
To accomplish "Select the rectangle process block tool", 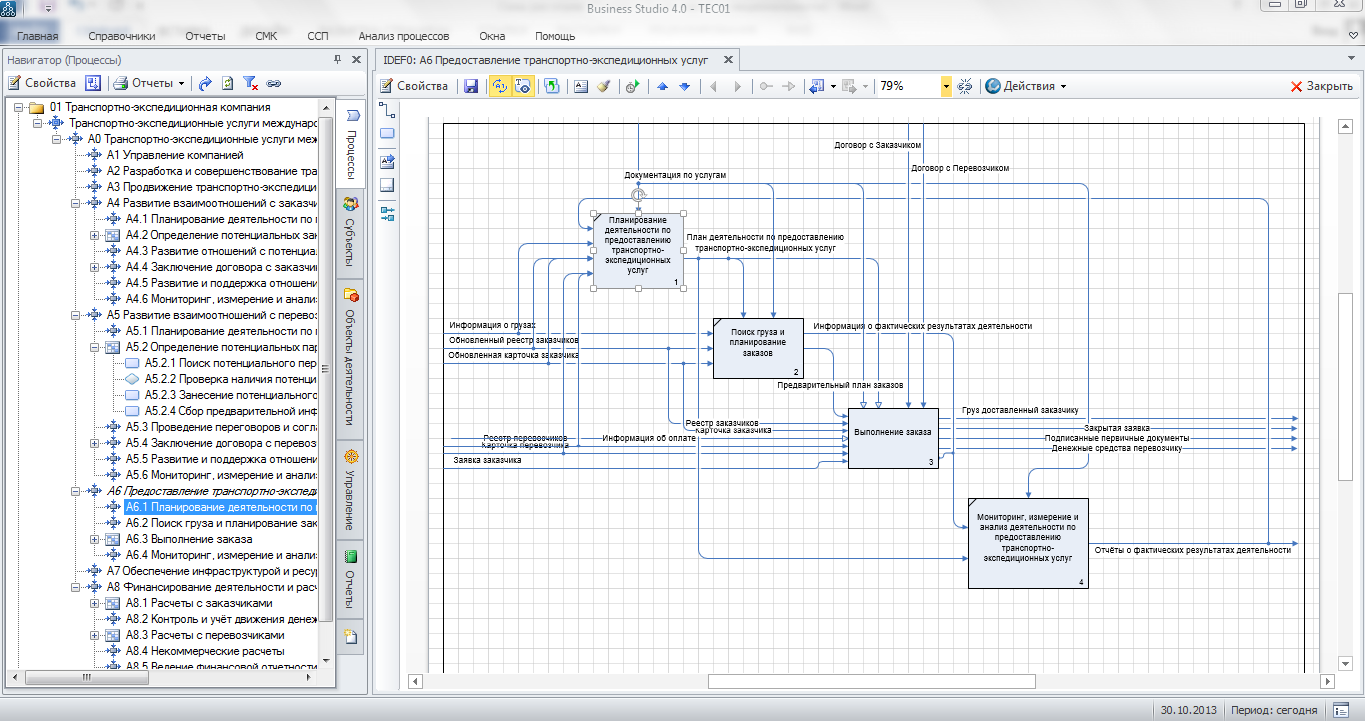I will tap(388, 133).
